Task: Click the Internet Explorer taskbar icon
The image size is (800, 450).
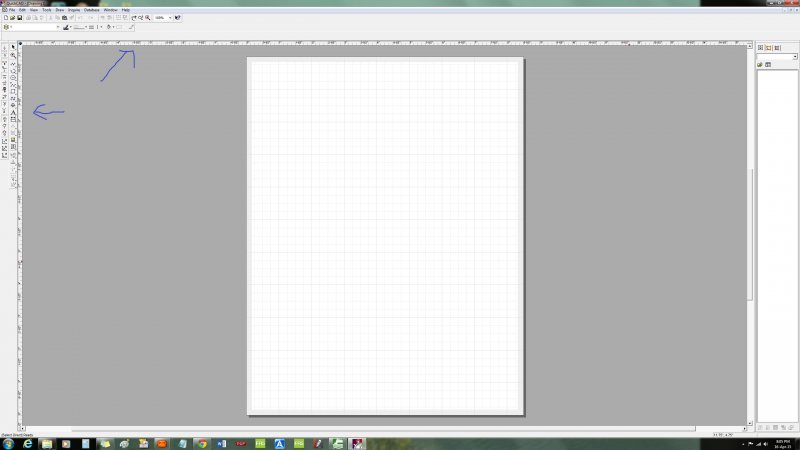Action: pos(27,444)
